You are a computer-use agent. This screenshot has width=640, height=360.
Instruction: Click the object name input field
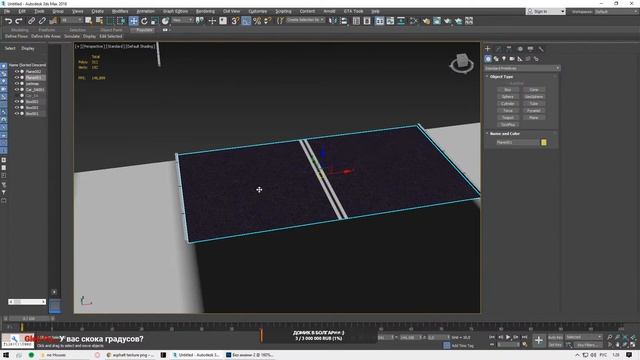tap(517, 142)
